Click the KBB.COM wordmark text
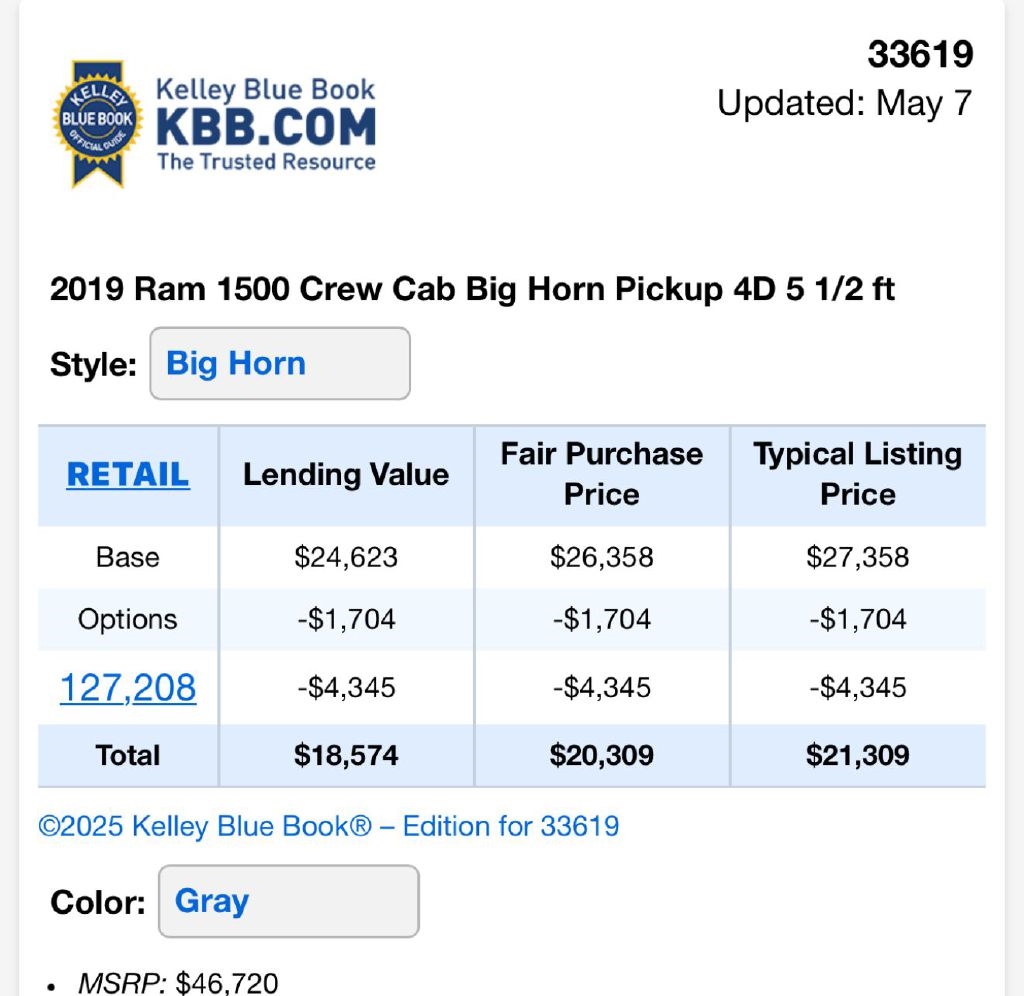 pyautogui.click(x=265, y=128)
